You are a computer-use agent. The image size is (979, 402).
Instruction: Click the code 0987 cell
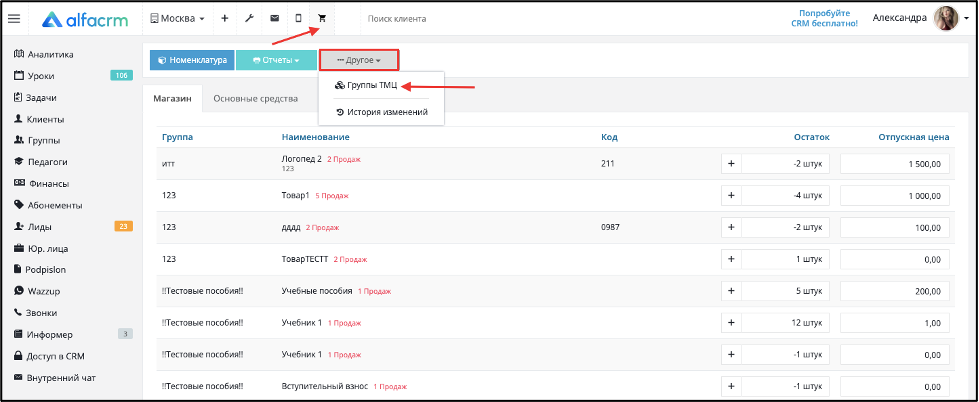(x=610, y=227)
